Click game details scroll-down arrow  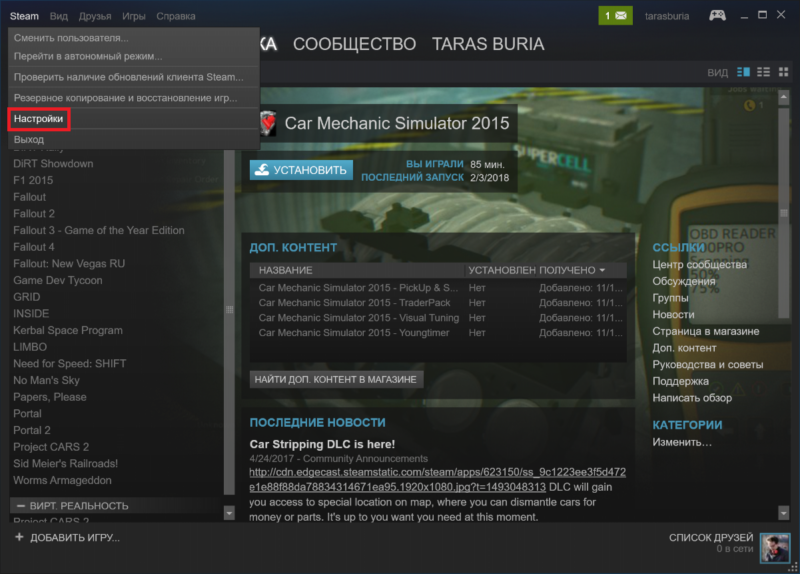point(784,513)
